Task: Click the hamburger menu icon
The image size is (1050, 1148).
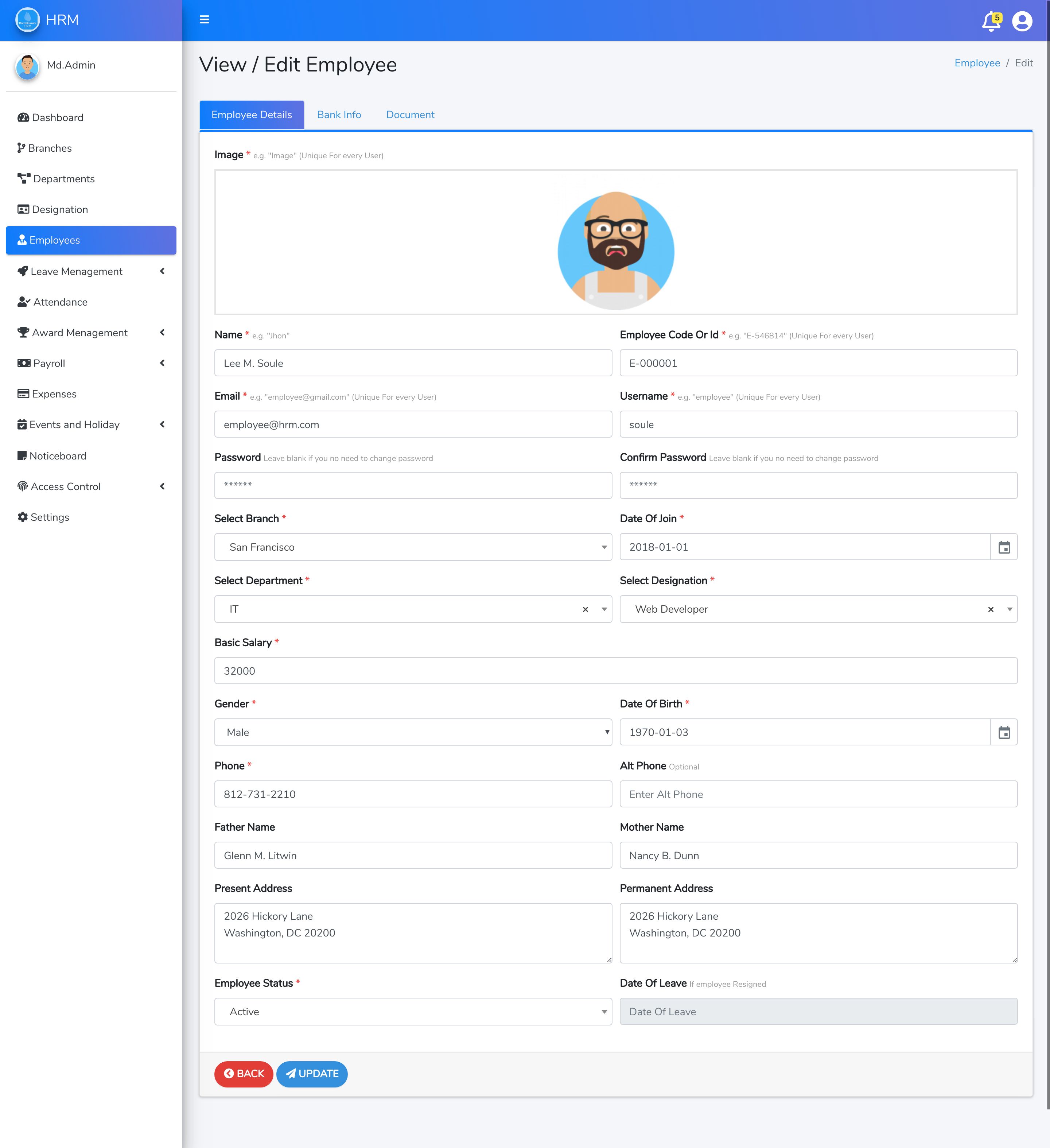Action: pyautogui.click(x=204, y=20)
